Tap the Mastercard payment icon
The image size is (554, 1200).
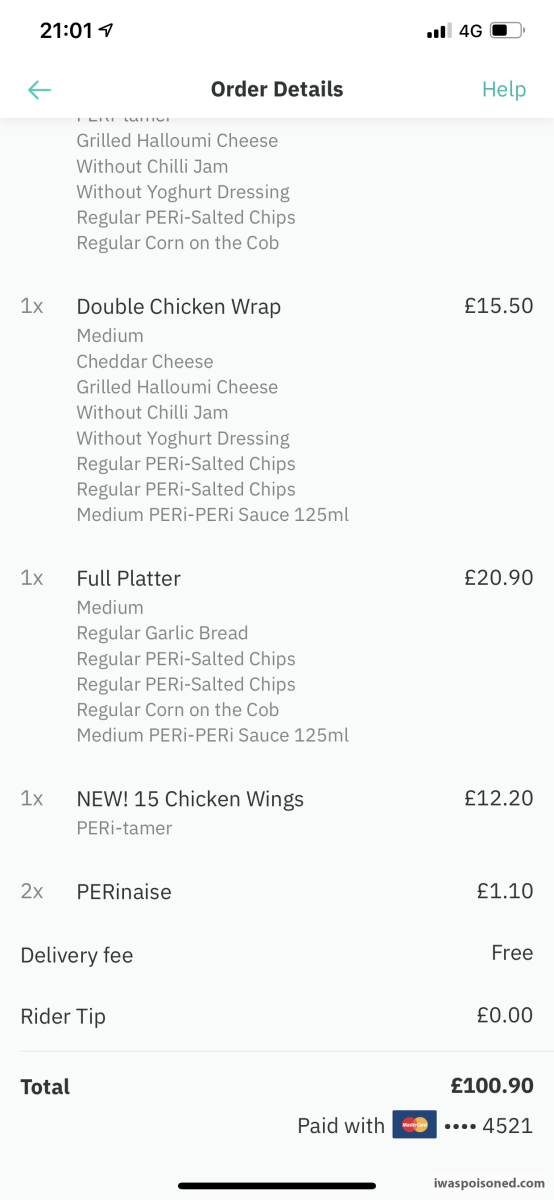pyautogui.click(x=414, y=1125)
